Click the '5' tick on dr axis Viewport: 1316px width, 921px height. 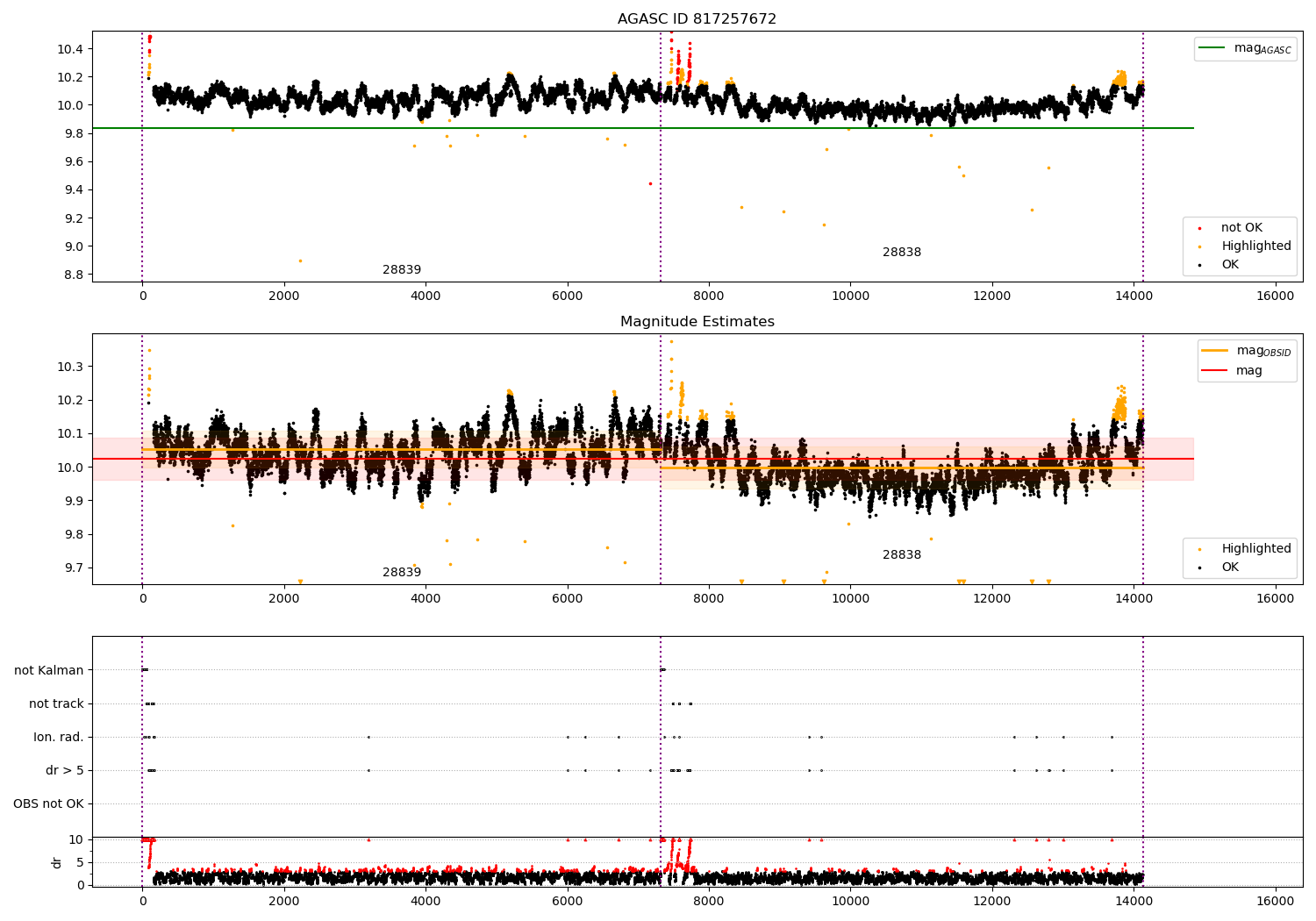80,862
